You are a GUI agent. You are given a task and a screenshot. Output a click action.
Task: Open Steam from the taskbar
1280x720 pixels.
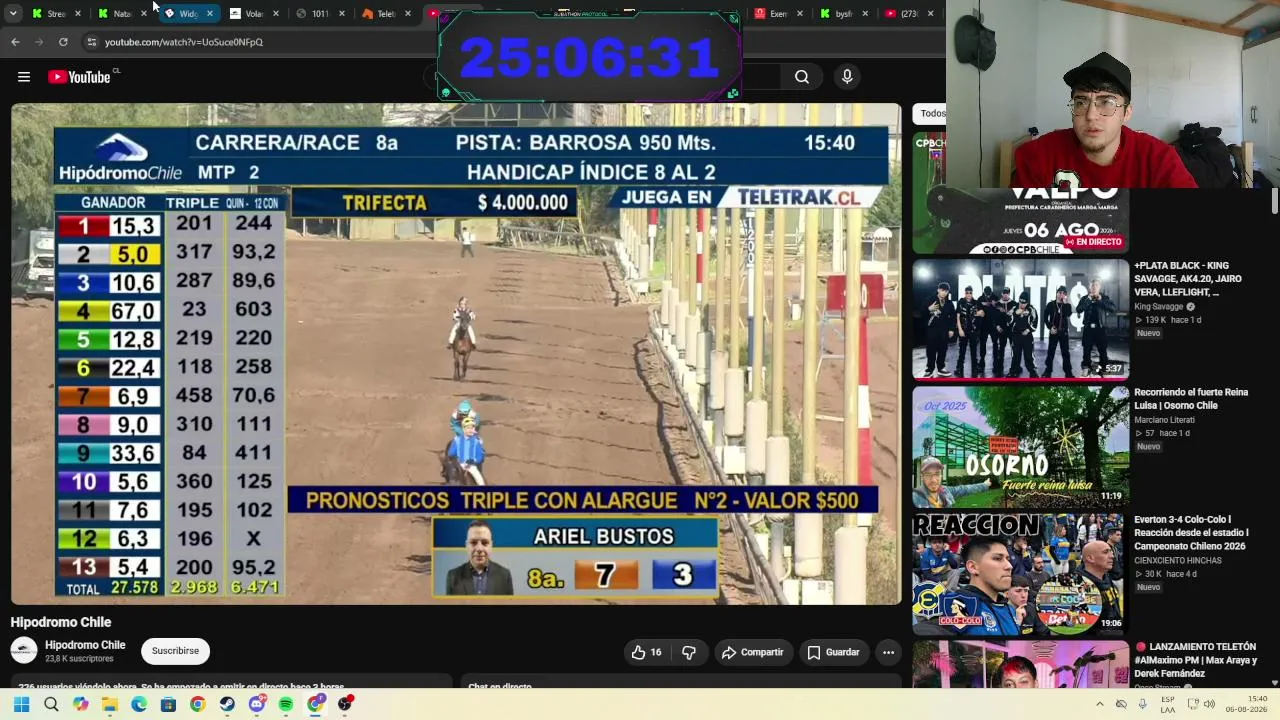[227, 704]
